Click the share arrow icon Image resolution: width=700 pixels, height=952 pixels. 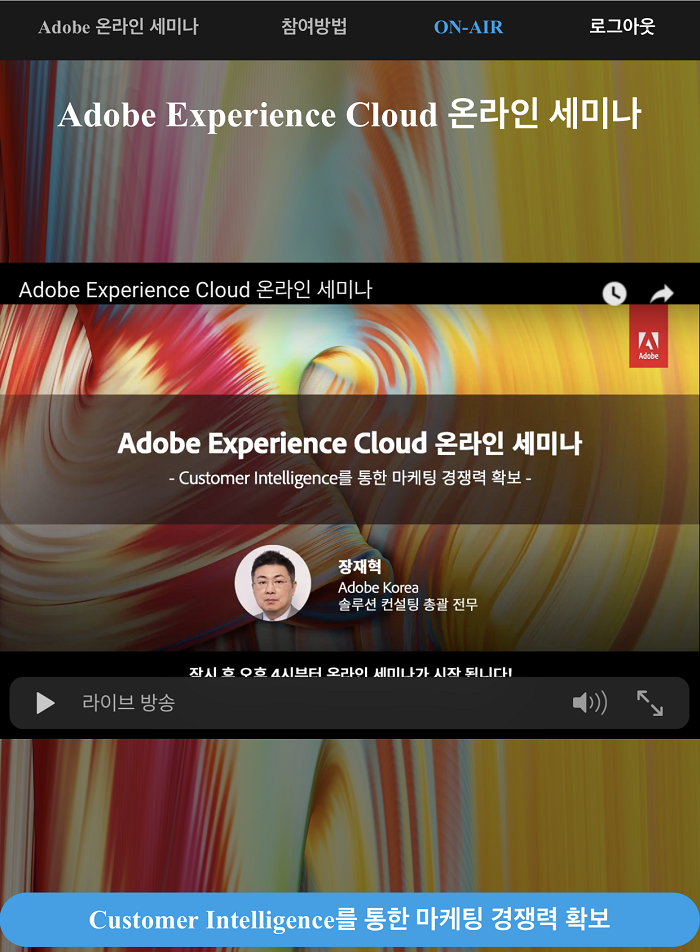[x=662, y=293]
